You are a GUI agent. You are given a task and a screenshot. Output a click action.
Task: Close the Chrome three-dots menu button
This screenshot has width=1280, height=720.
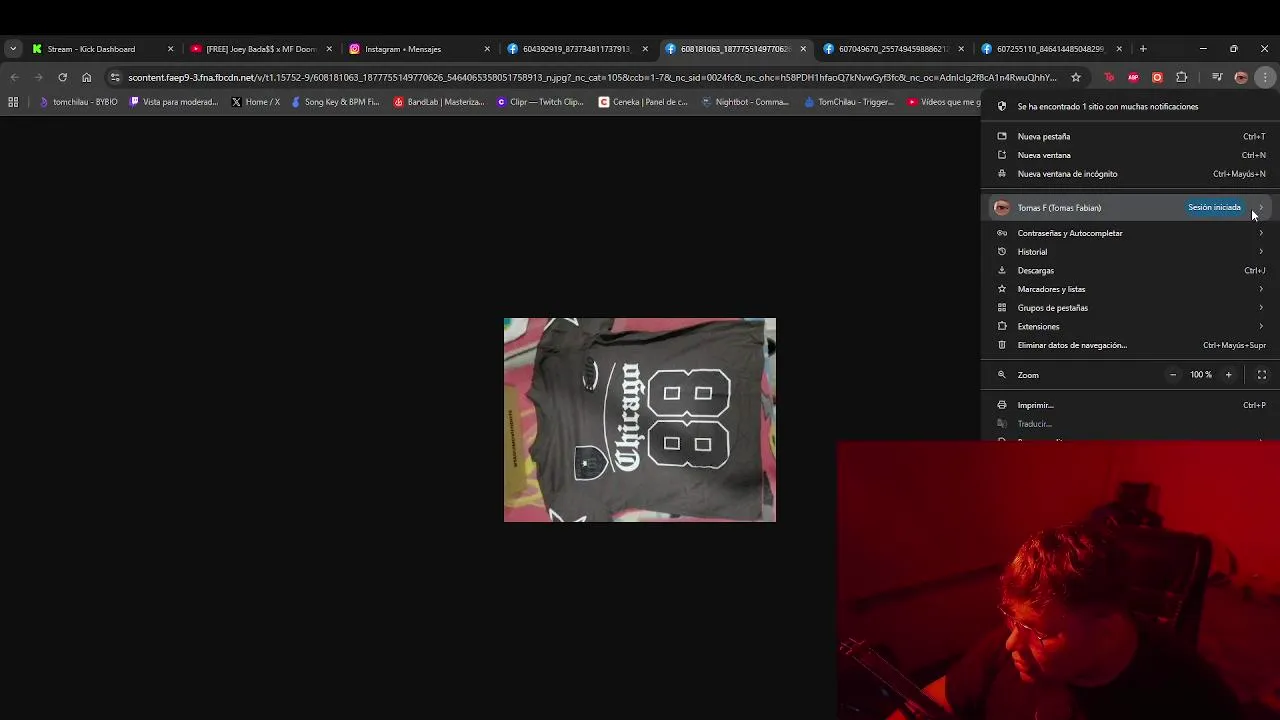(x=1265, y=77)
